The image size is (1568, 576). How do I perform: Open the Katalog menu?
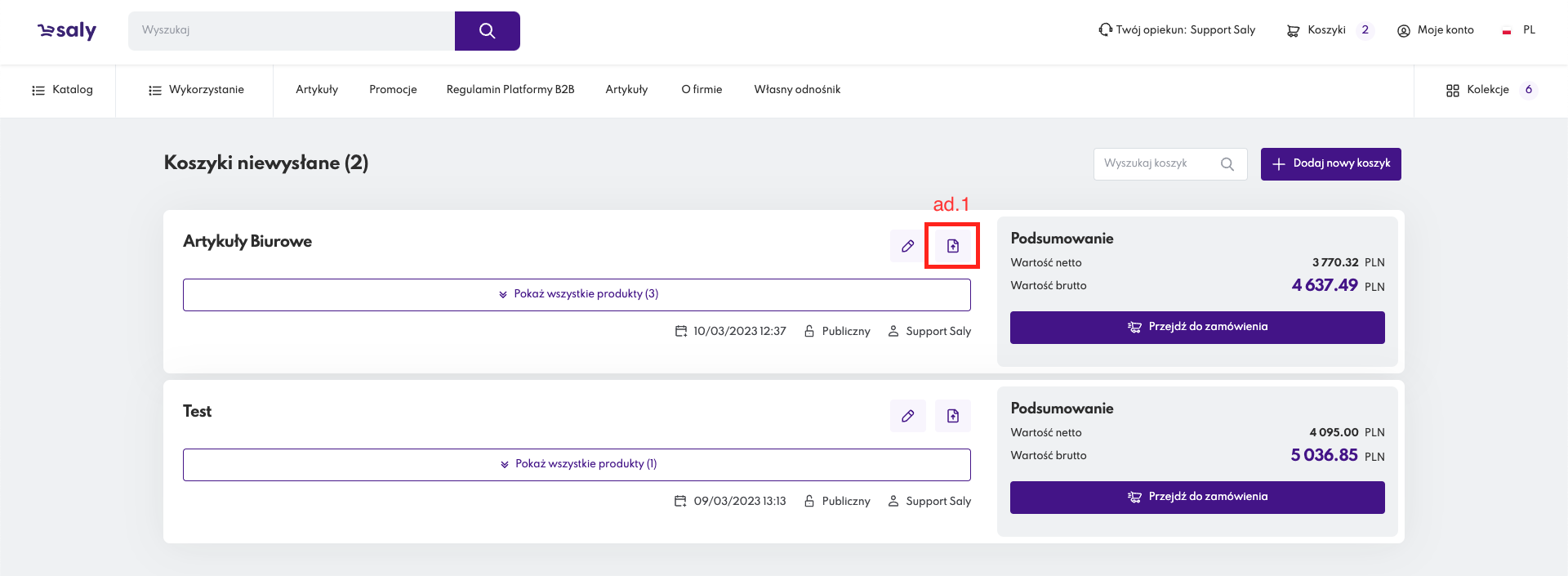coord(62,90)
